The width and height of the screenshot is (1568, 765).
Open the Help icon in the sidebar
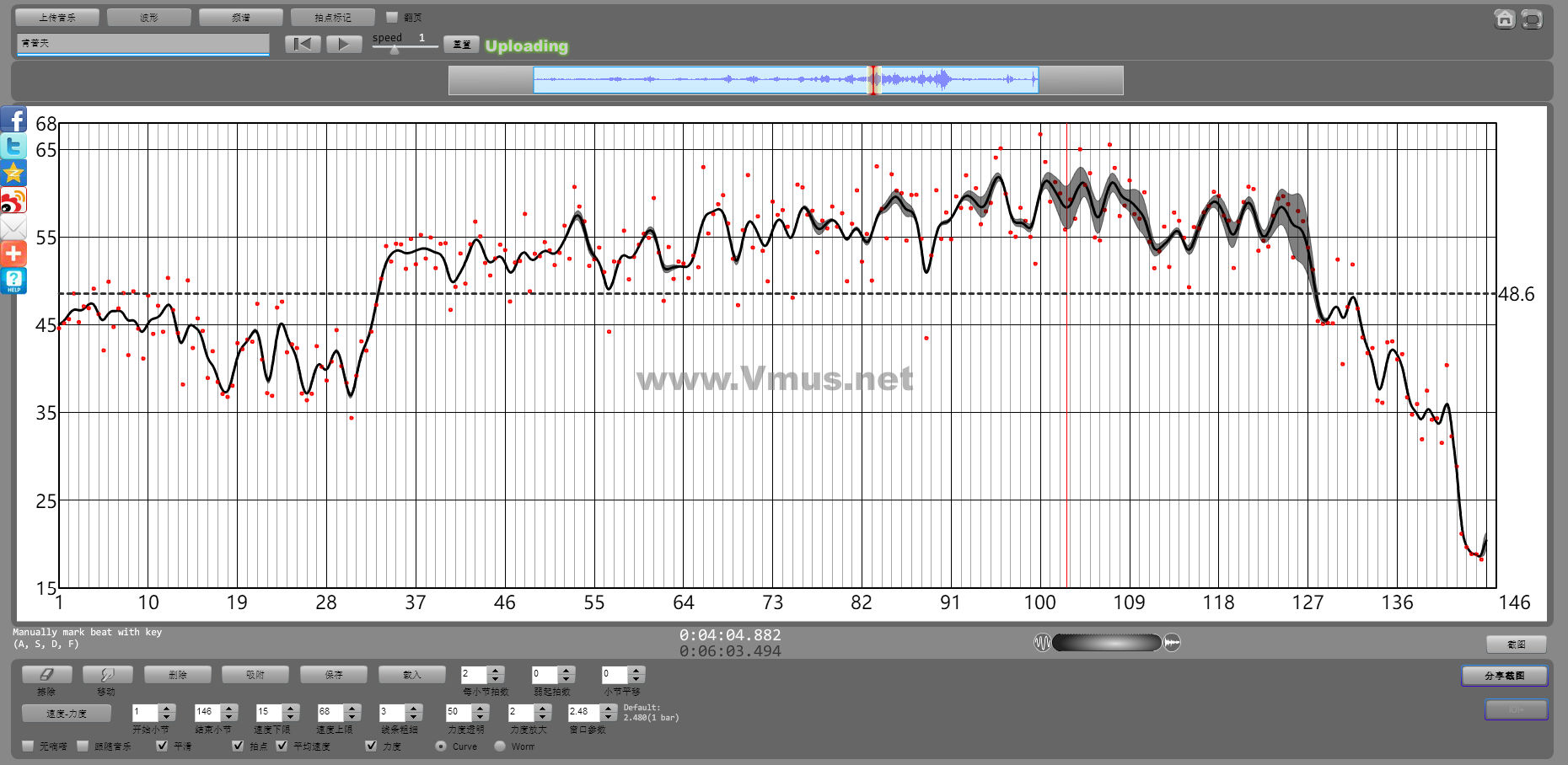point(13,281)
